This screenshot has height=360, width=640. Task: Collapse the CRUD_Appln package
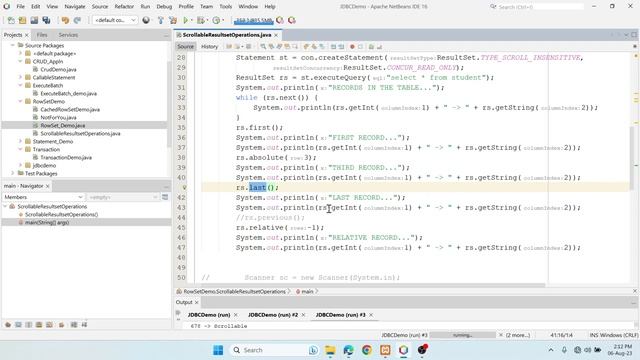coord(20,61)
